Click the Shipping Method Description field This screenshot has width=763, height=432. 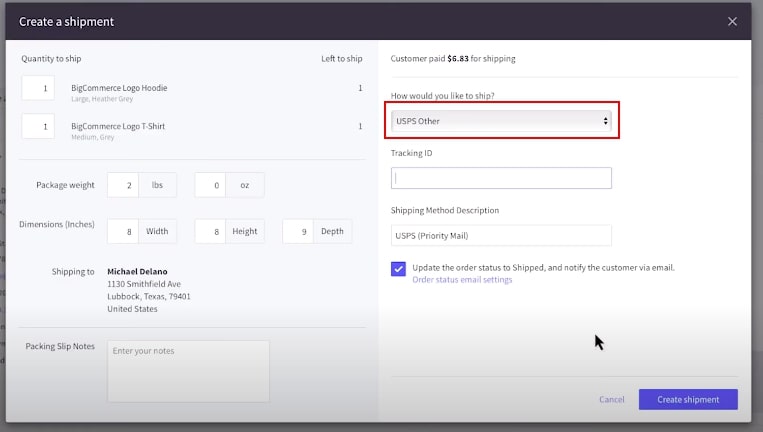tap(501, 236)
